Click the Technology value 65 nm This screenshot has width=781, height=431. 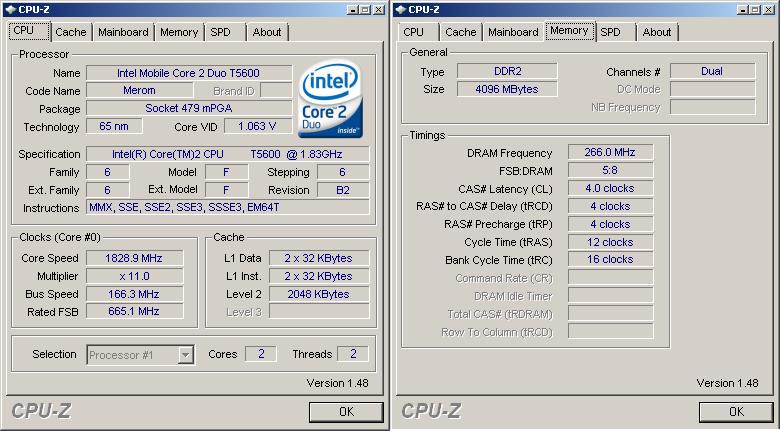[x=114, y=126]
